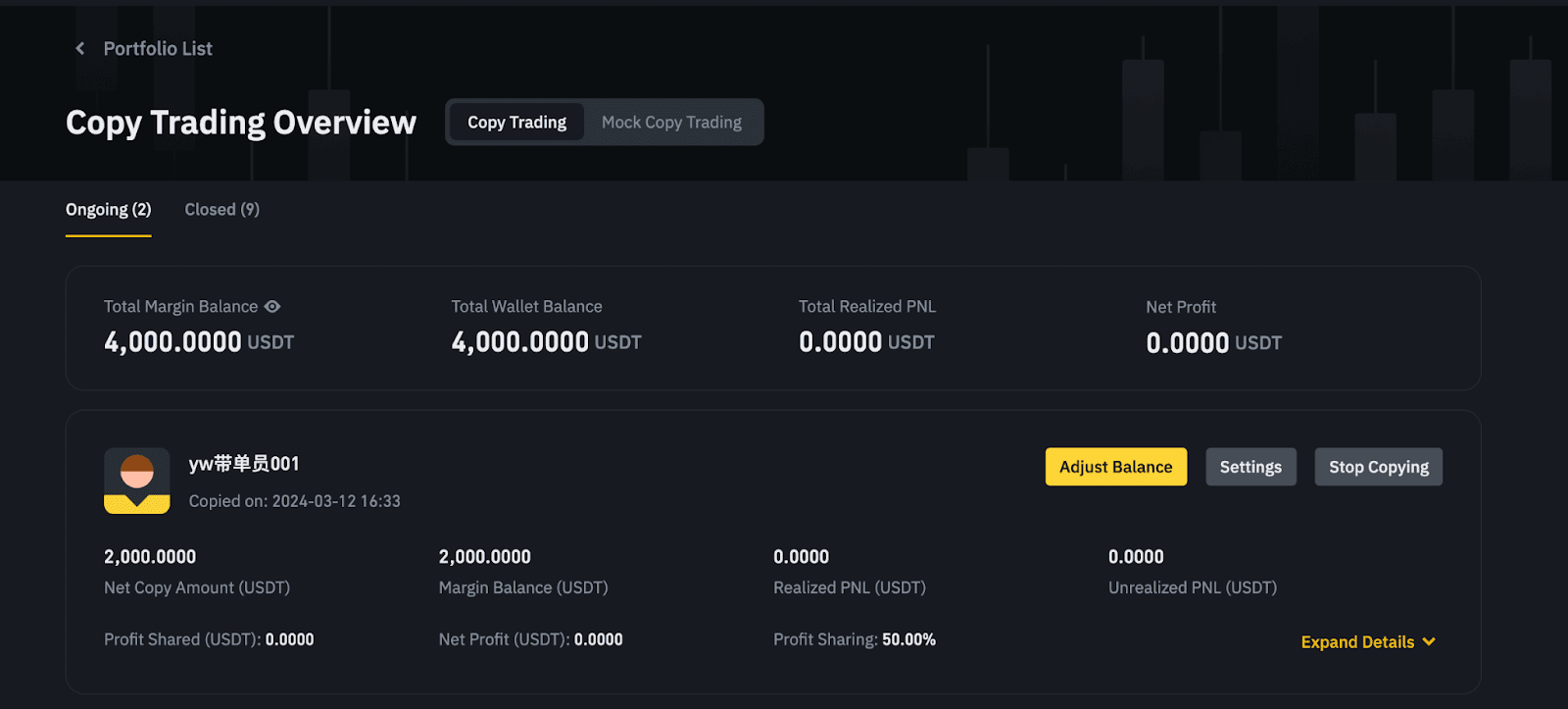Click the back arrow beside Portfolio List
Screen dimensions: 1568x709
(x=80, y=49)
